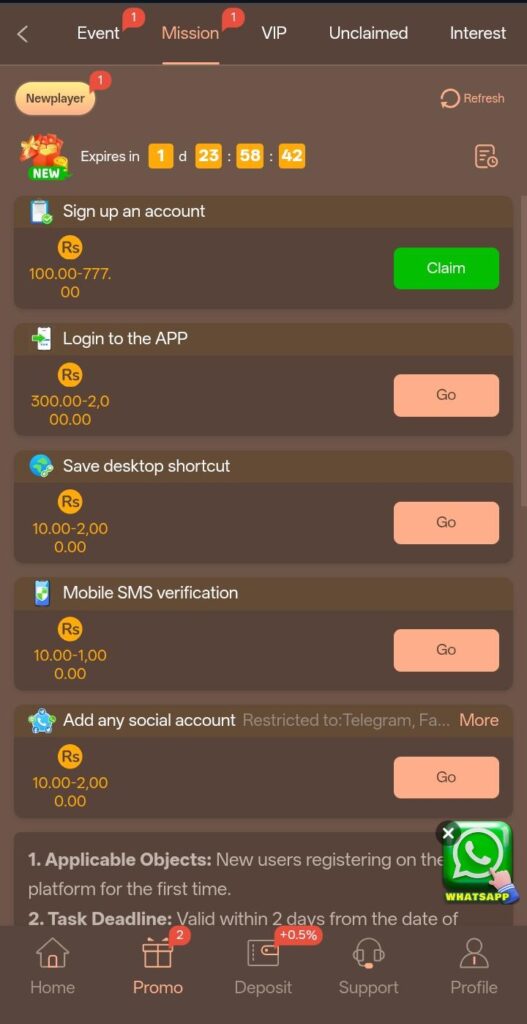Open the Unclaimed tab
Viewport: 527px width, 1024px height.
tap(368, 33)
